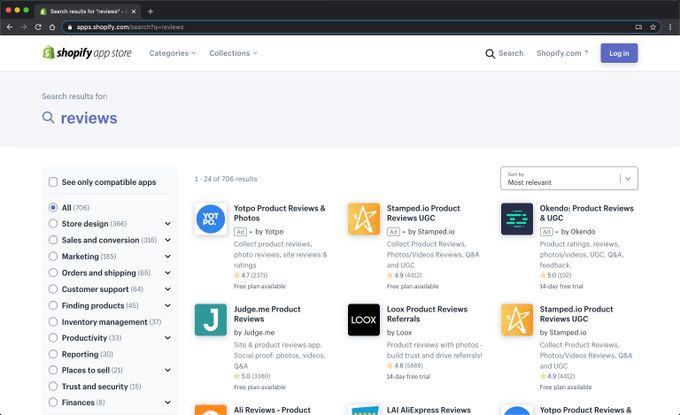Click the Yotpo app icon
Image resolution: width=680 pixels, height=415 pixels.
pos(211,219)
